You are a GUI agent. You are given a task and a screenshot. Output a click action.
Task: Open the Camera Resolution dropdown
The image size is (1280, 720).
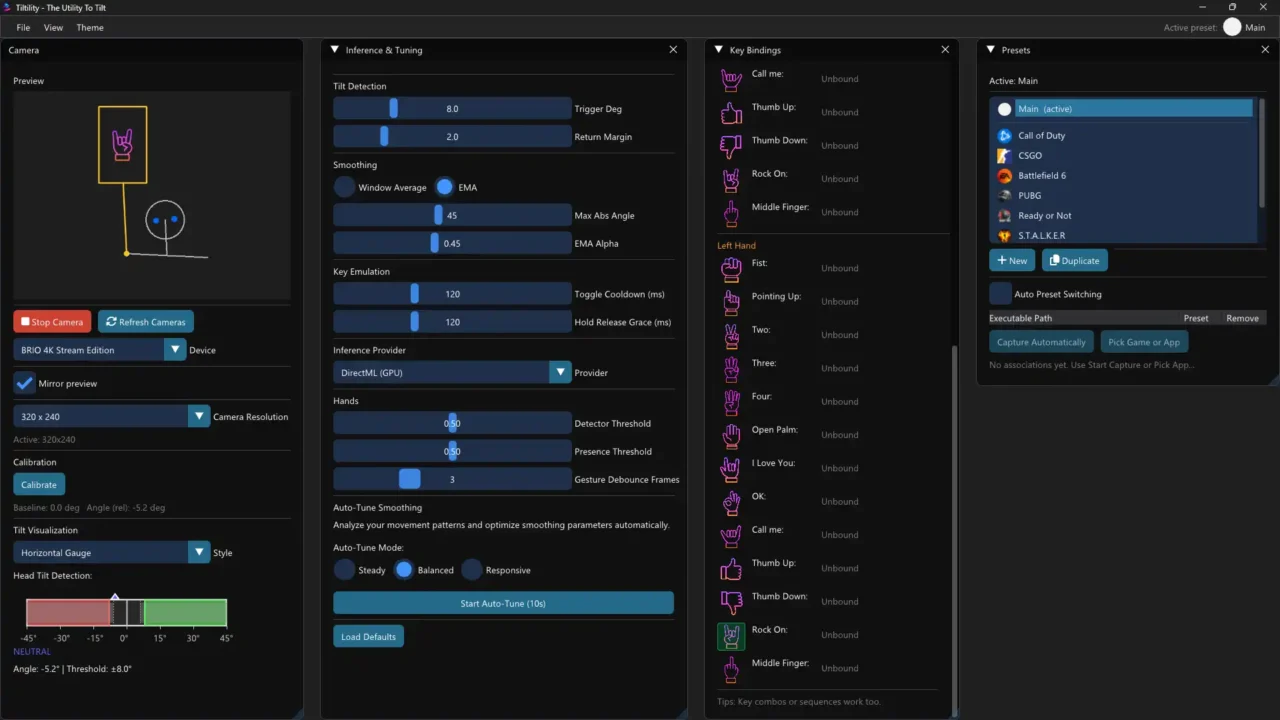point(197,416)
